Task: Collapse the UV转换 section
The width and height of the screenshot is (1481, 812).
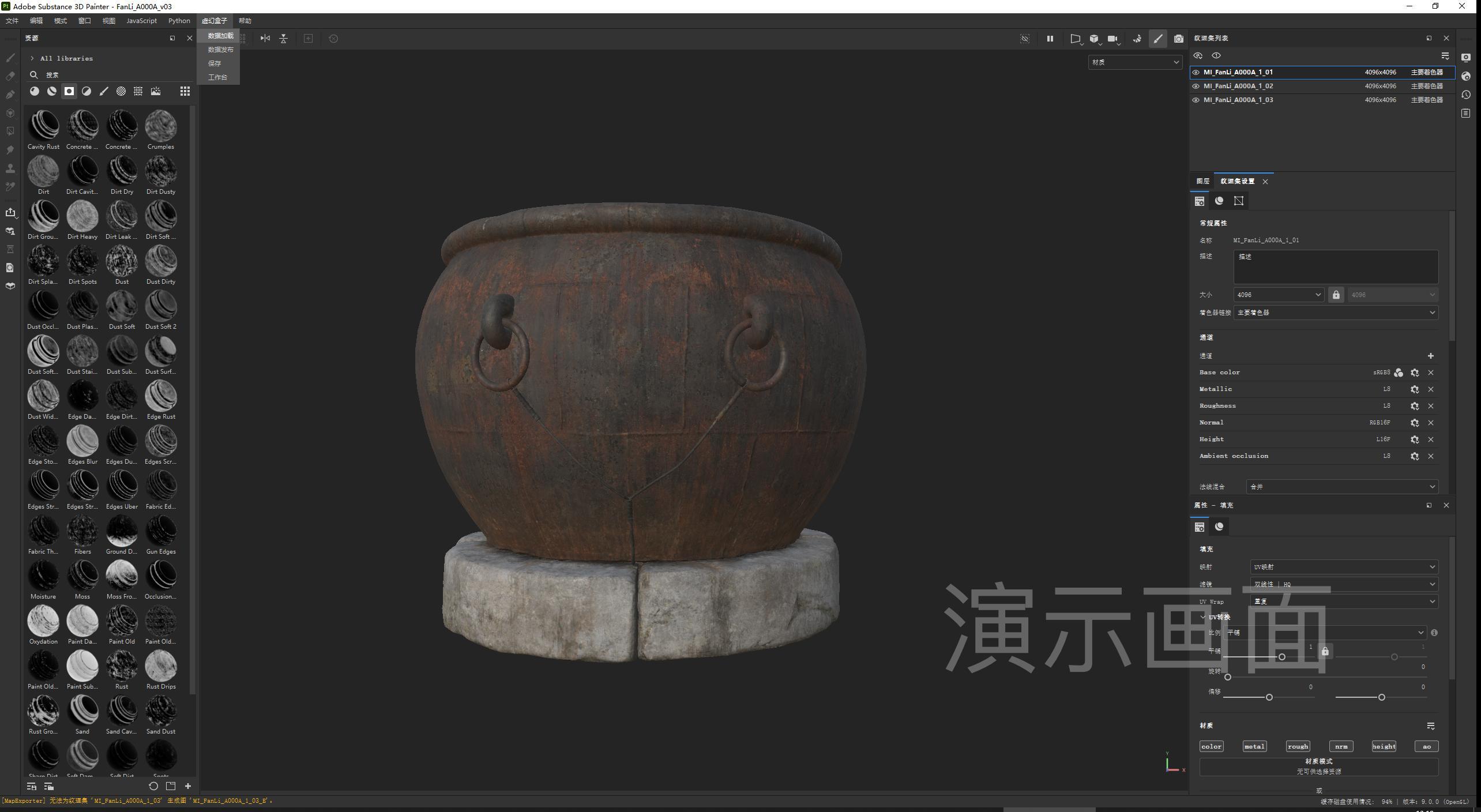Action: coord(1203,617)
